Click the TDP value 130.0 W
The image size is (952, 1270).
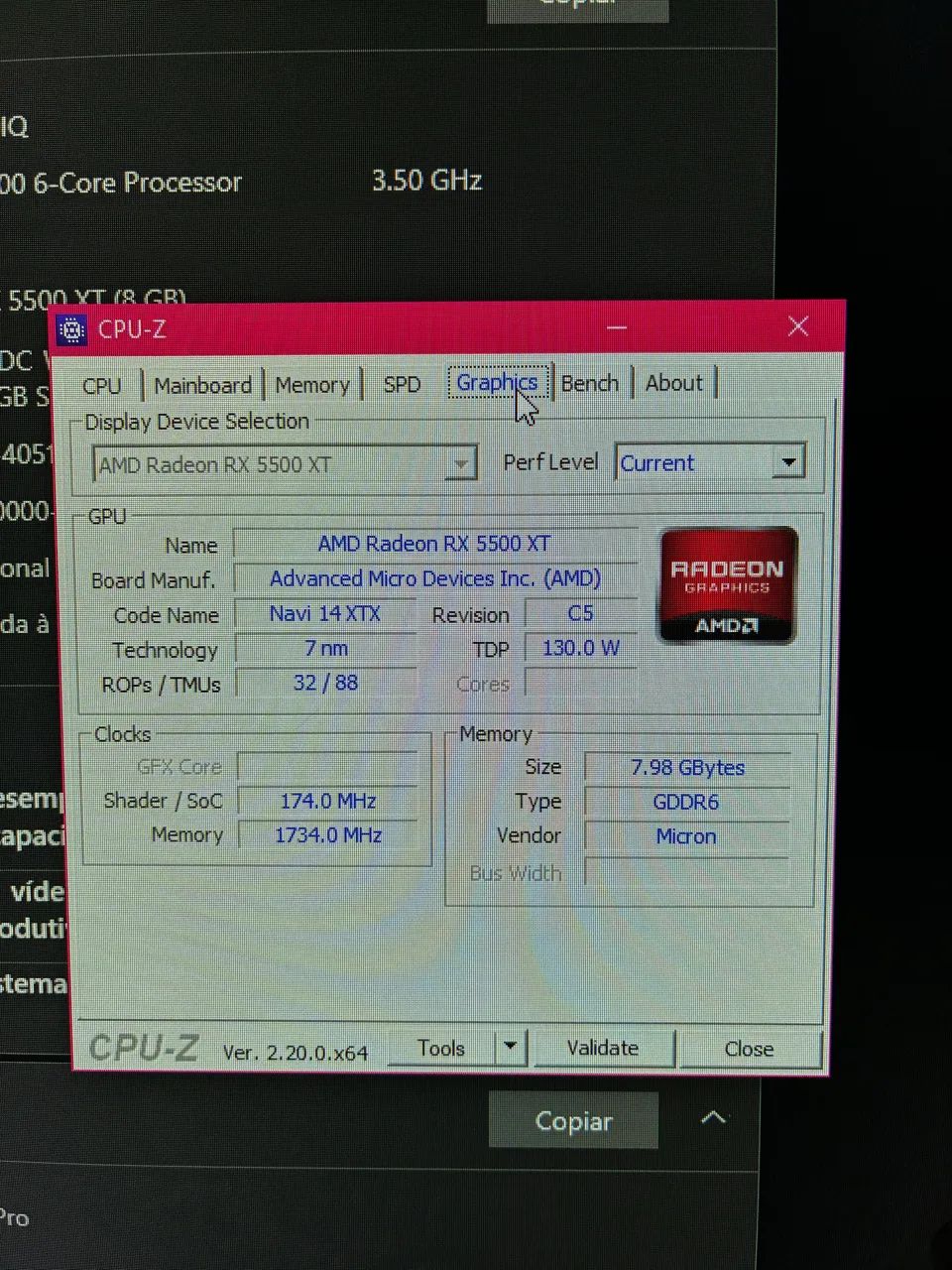click(x=580, y=648)
